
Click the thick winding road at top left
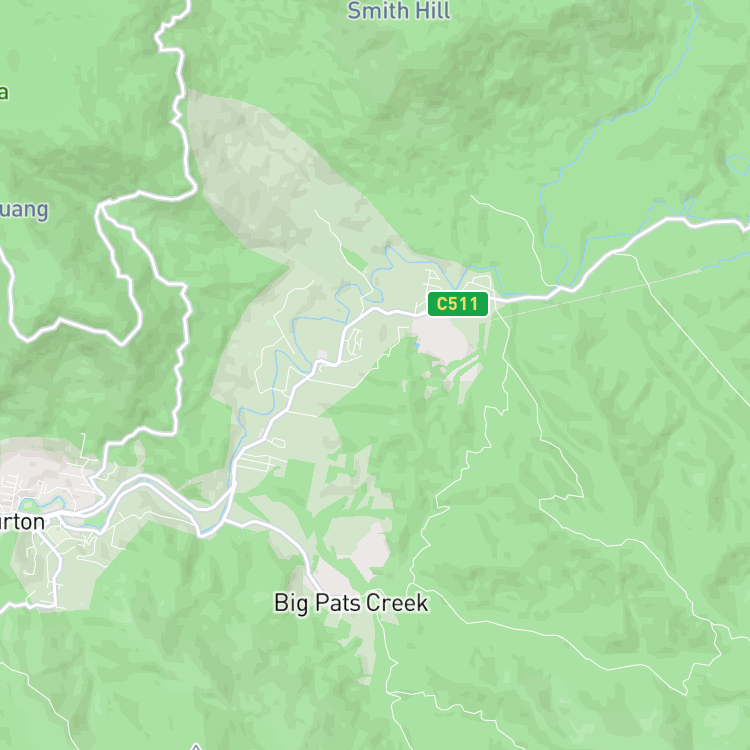pyautogui.click(x=177, y=96)
